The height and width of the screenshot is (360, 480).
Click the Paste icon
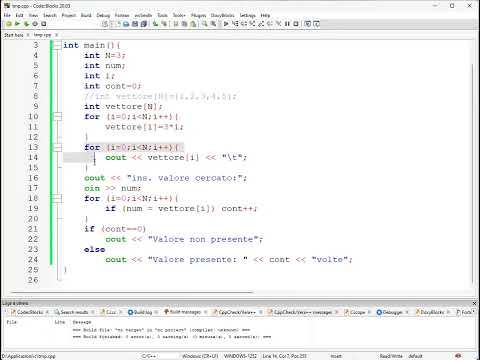pos(193,24)
